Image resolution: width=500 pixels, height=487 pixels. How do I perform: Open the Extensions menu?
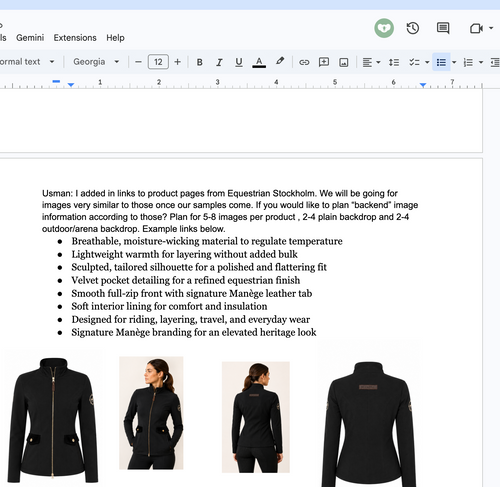75,38
